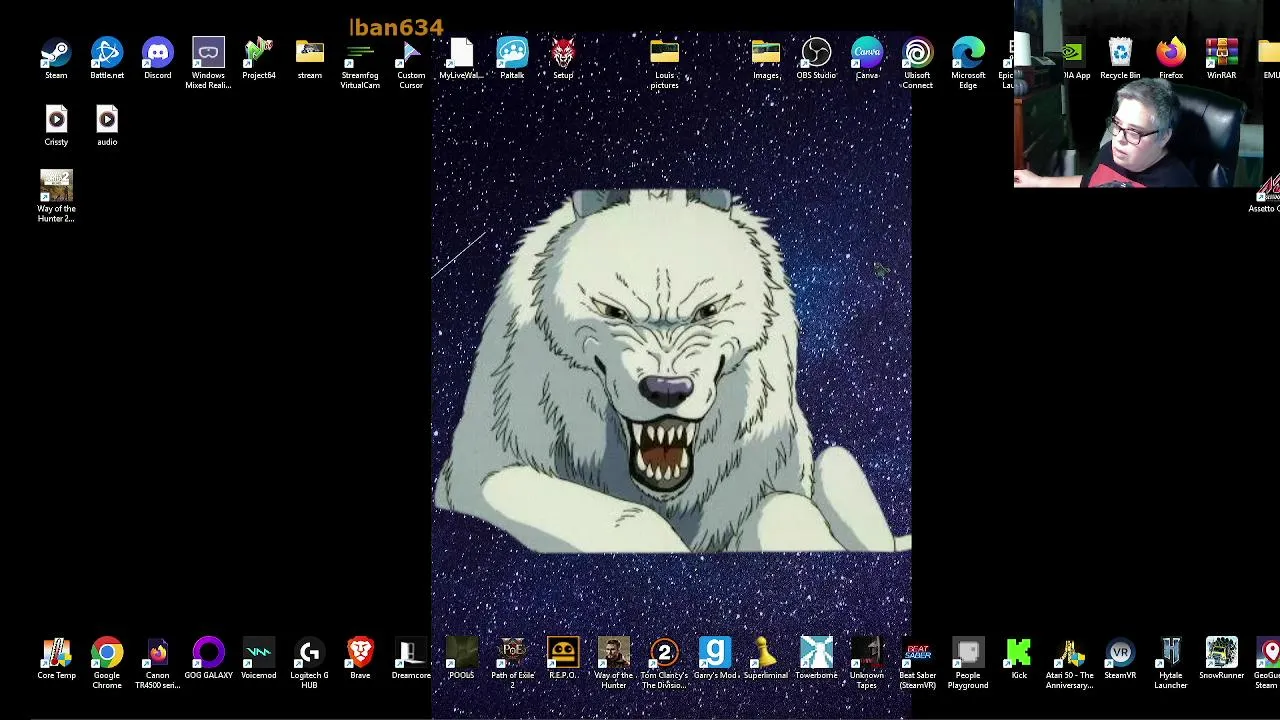This screenshot has height=720, width=1280.
Task: Select the Streamfog VirtualCam shortcut
Action: [360, 54]
